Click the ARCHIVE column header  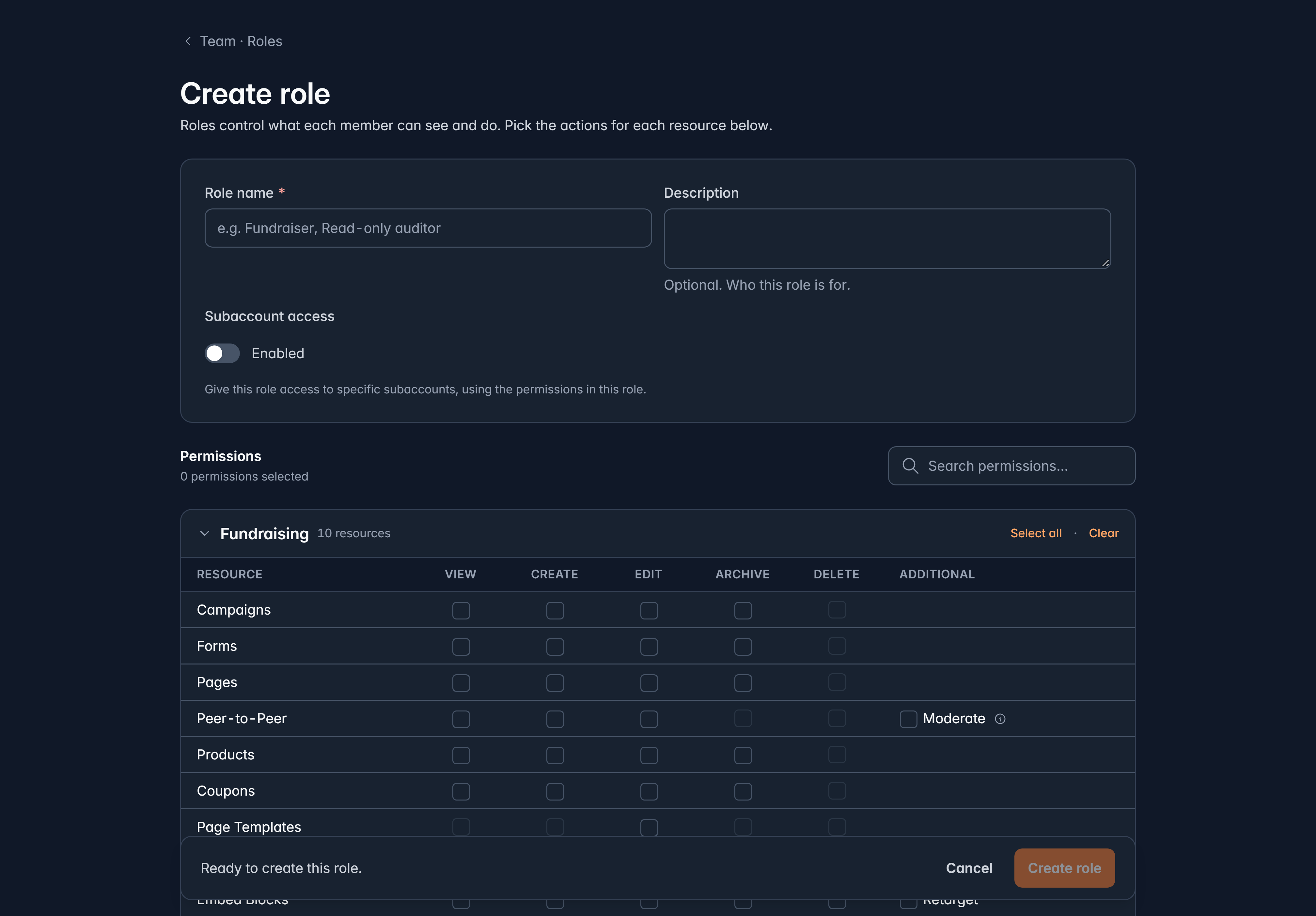coord(742,574)
